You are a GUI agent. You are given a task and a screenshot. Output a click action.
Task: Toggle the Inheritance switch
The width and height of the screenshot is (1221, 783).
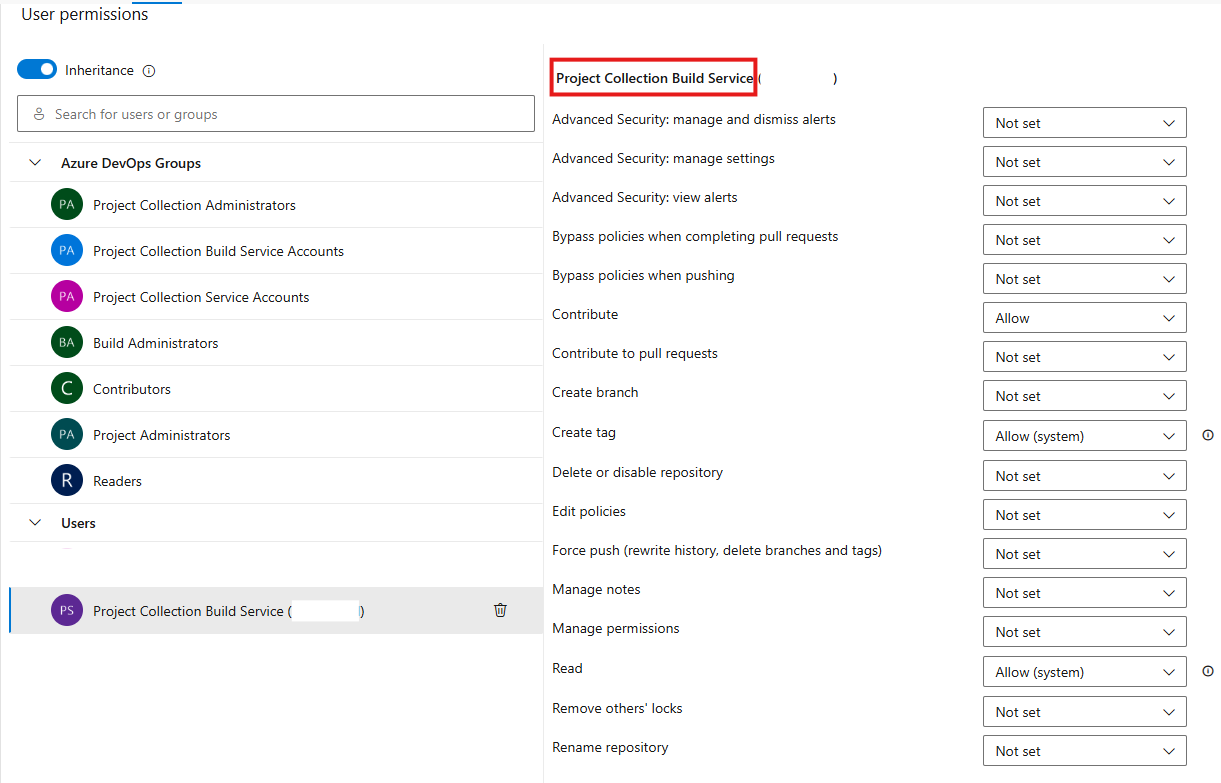[x=37, y=70]
